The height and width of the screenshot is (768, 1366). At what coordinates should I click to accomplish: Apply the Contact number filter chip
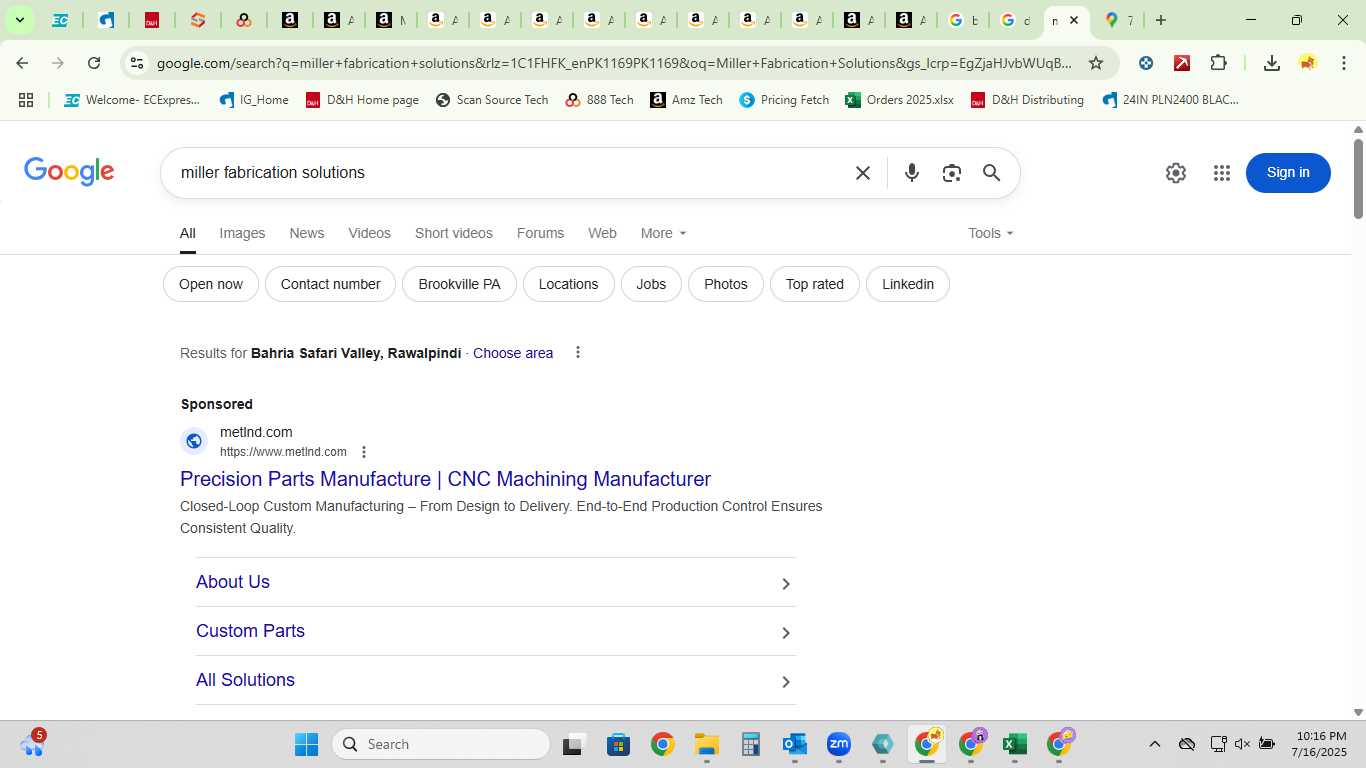pyautogui.click(x=330, y=284)
